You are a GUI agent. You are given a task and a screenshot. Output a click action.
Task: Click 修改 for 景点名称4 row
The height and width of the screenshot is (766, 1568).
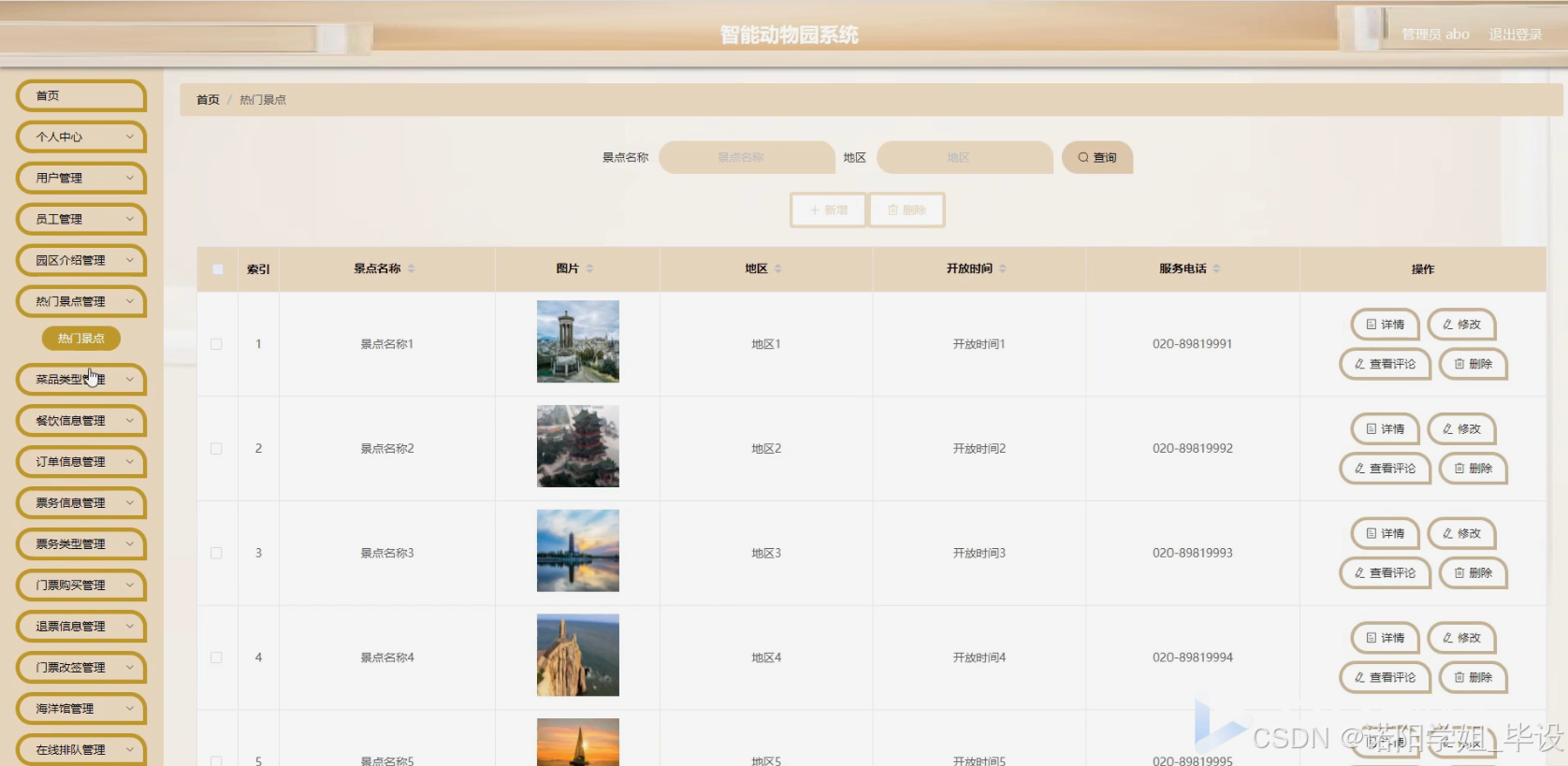pyautogui.click(x=1462, y=638)
